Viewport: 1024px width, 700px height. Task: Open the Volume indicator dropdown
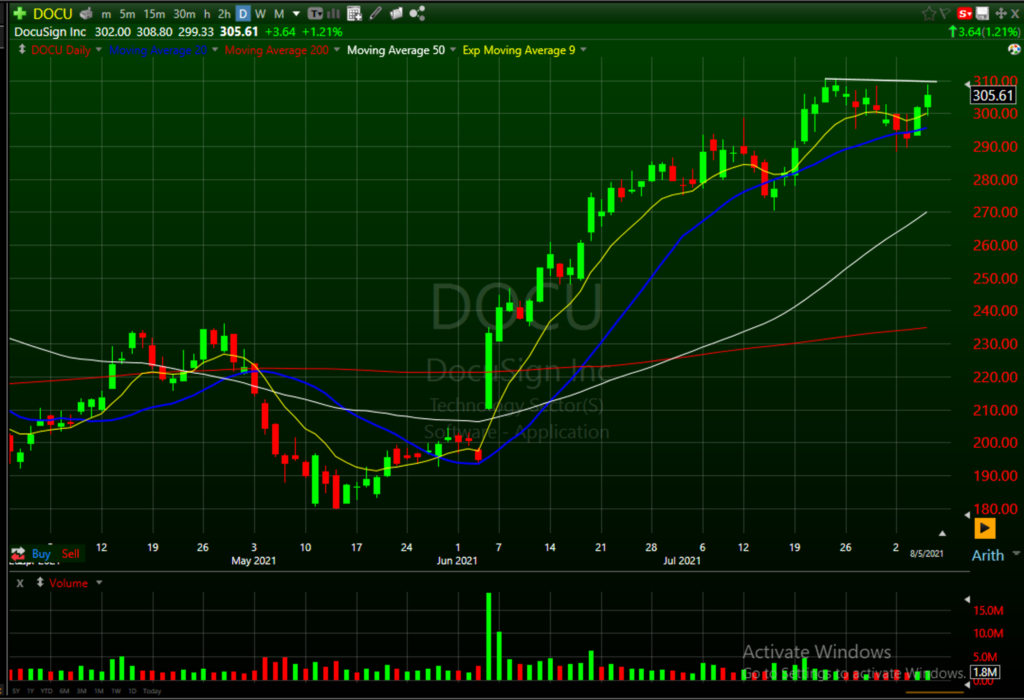pyautogui.click(x=99, y=582)
